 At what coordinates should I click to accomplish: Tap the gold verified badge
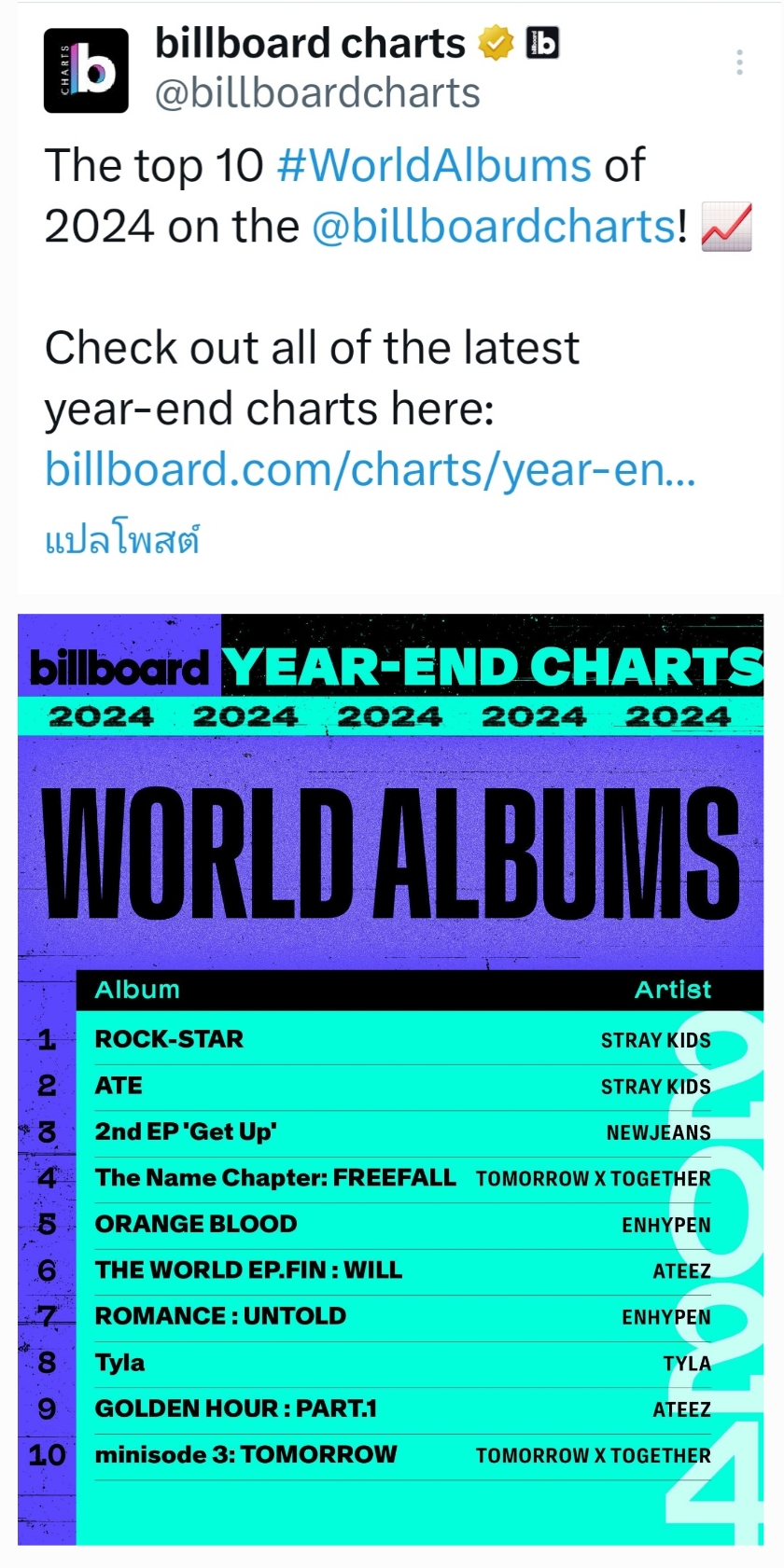pyautogui.click(x=496, y=43)
